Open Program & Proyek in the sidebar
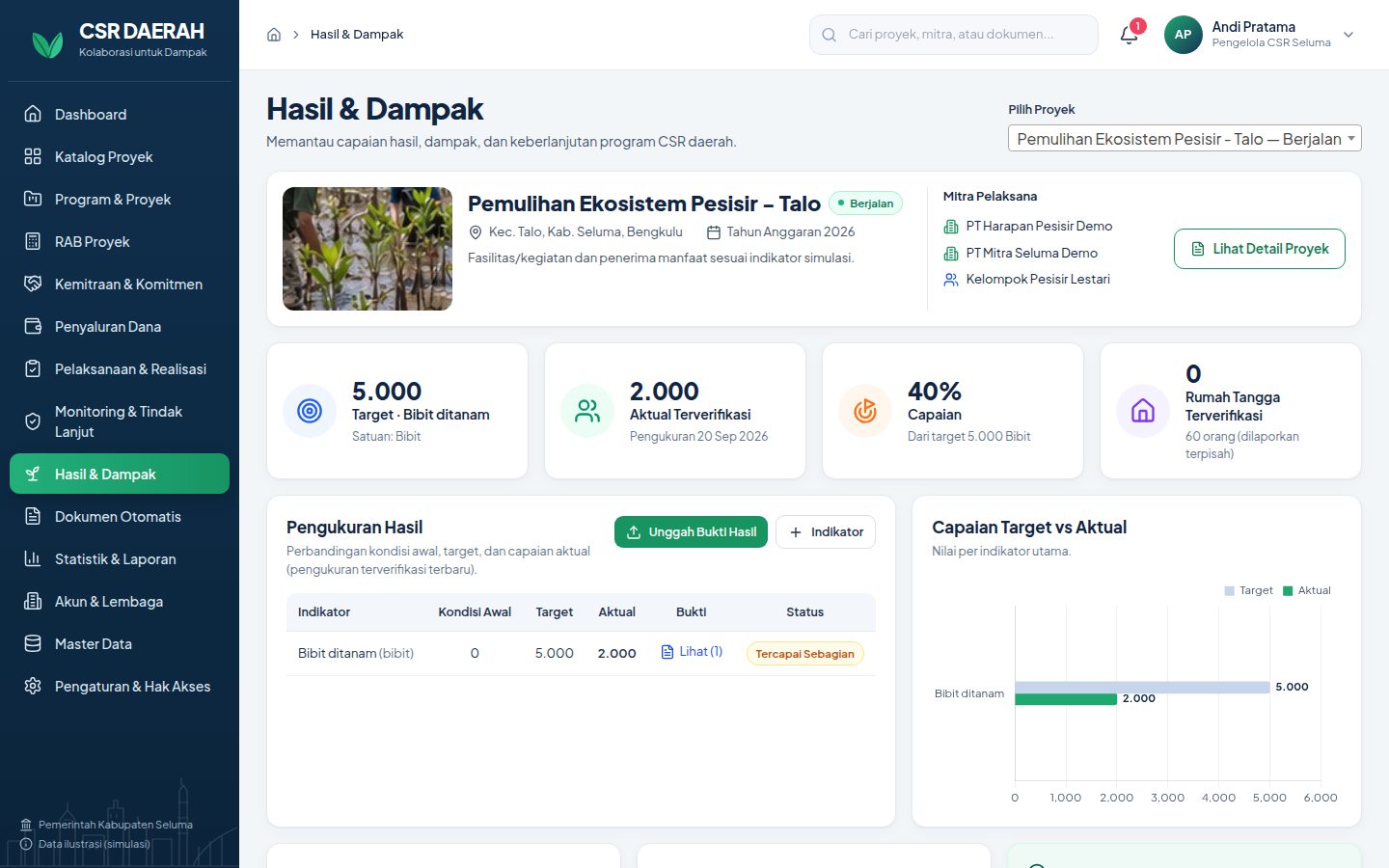Screen dimensions: 1389x868 click(x=120, y=199)
